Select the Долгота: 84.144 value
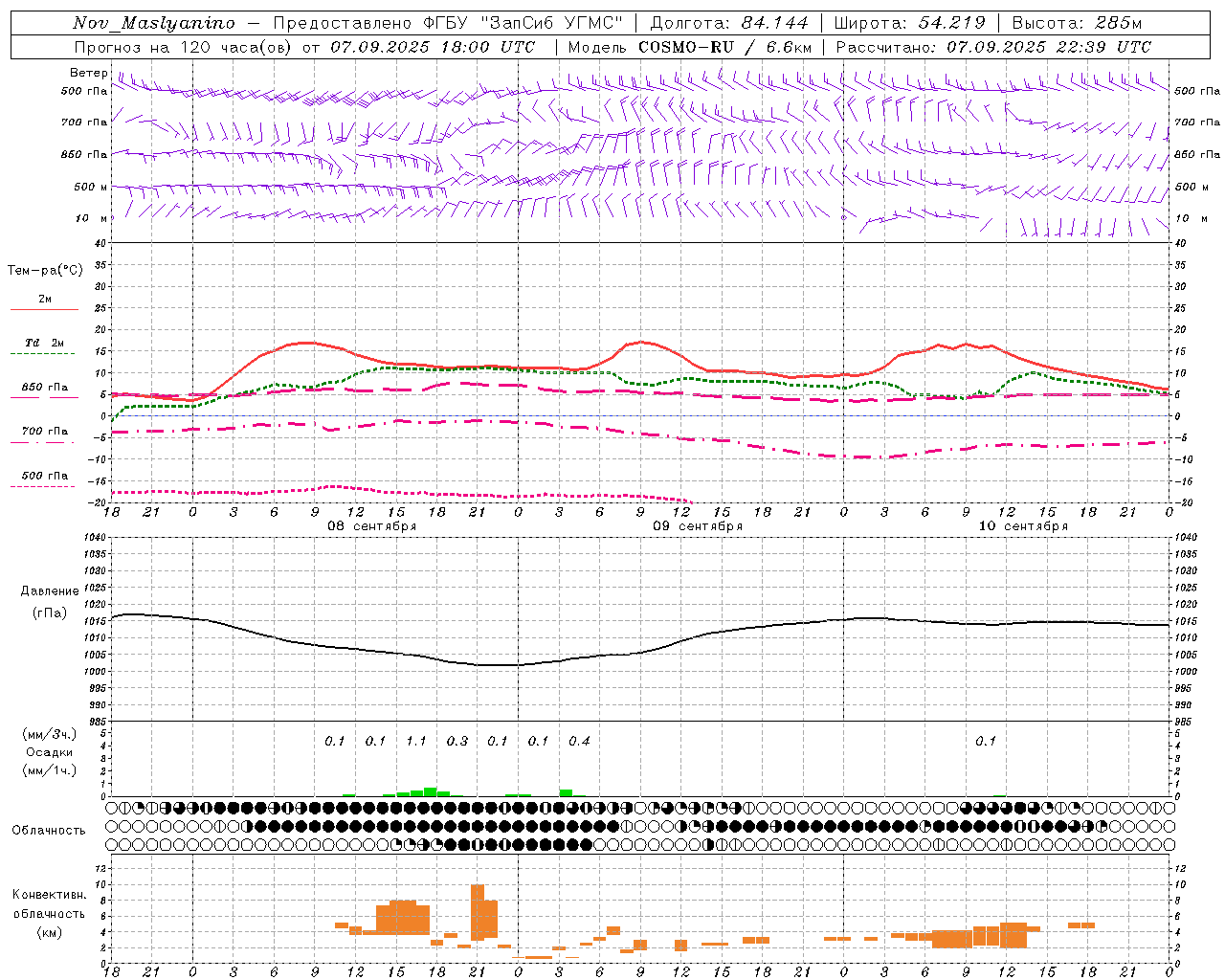The height and width of the screenshot is (980, 1225). coord(729,23)
